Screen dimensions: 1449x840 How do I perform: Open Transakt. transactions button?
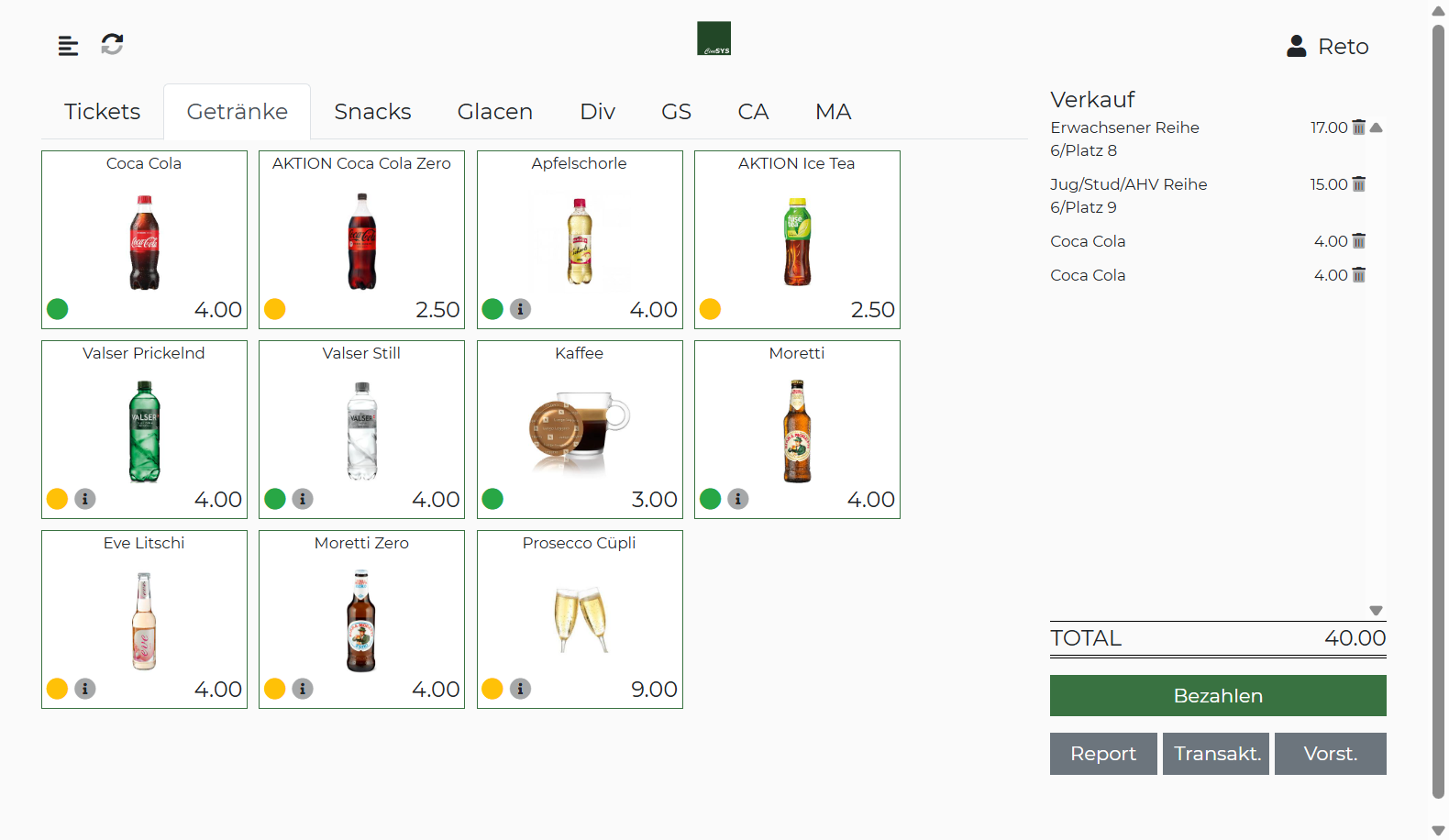[x=1216, y=754]
